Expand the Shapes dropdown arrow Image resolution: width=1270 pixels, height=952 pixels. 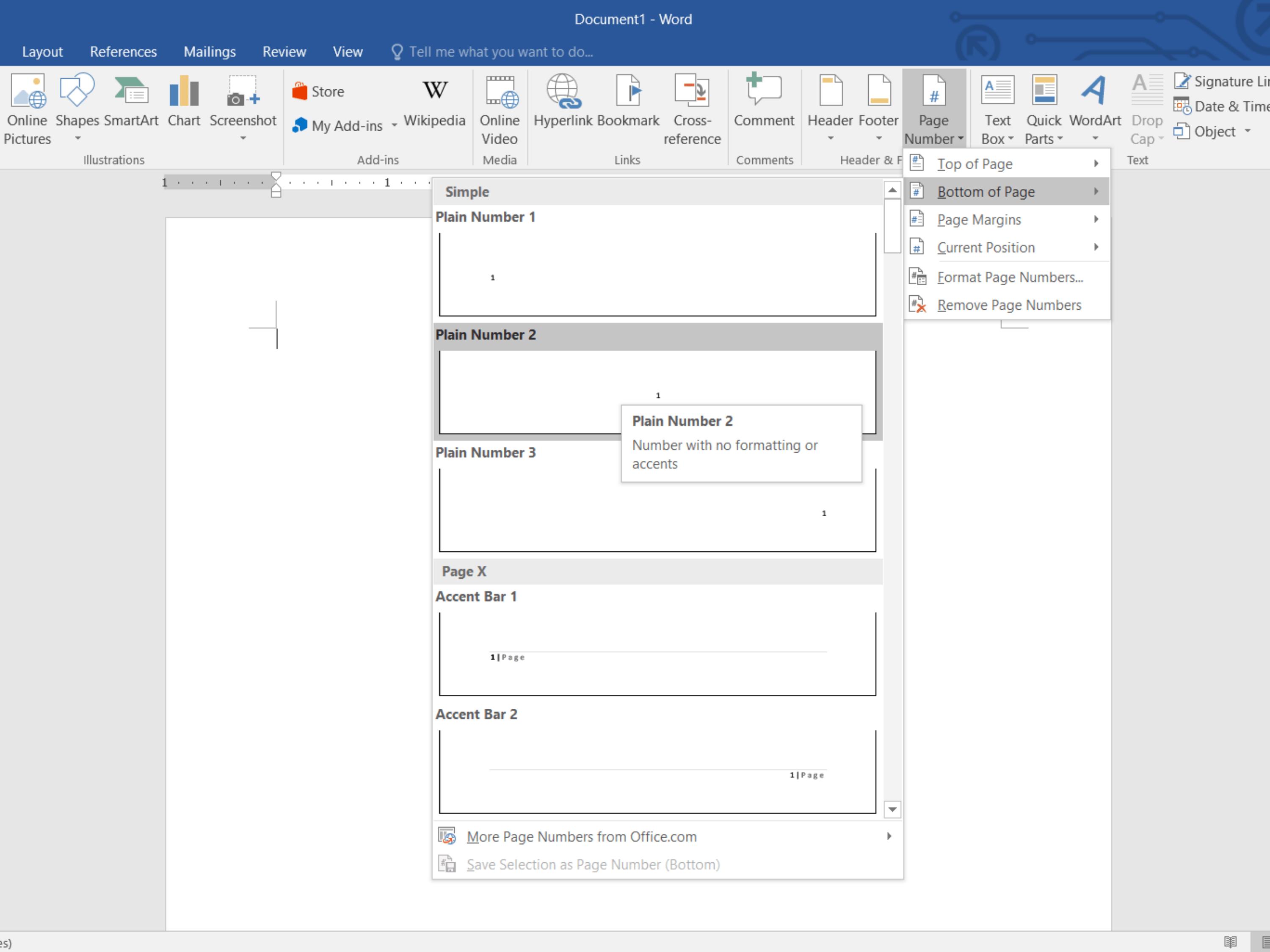click(x=77, y=138)
